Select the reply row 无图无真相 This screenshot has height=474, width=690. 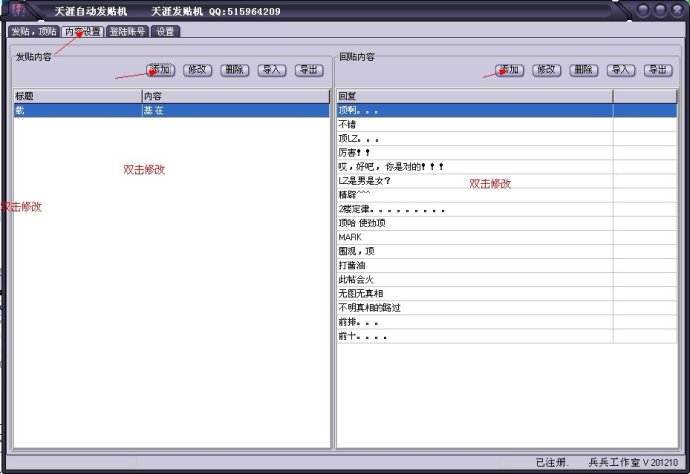[x=507, y=294]
